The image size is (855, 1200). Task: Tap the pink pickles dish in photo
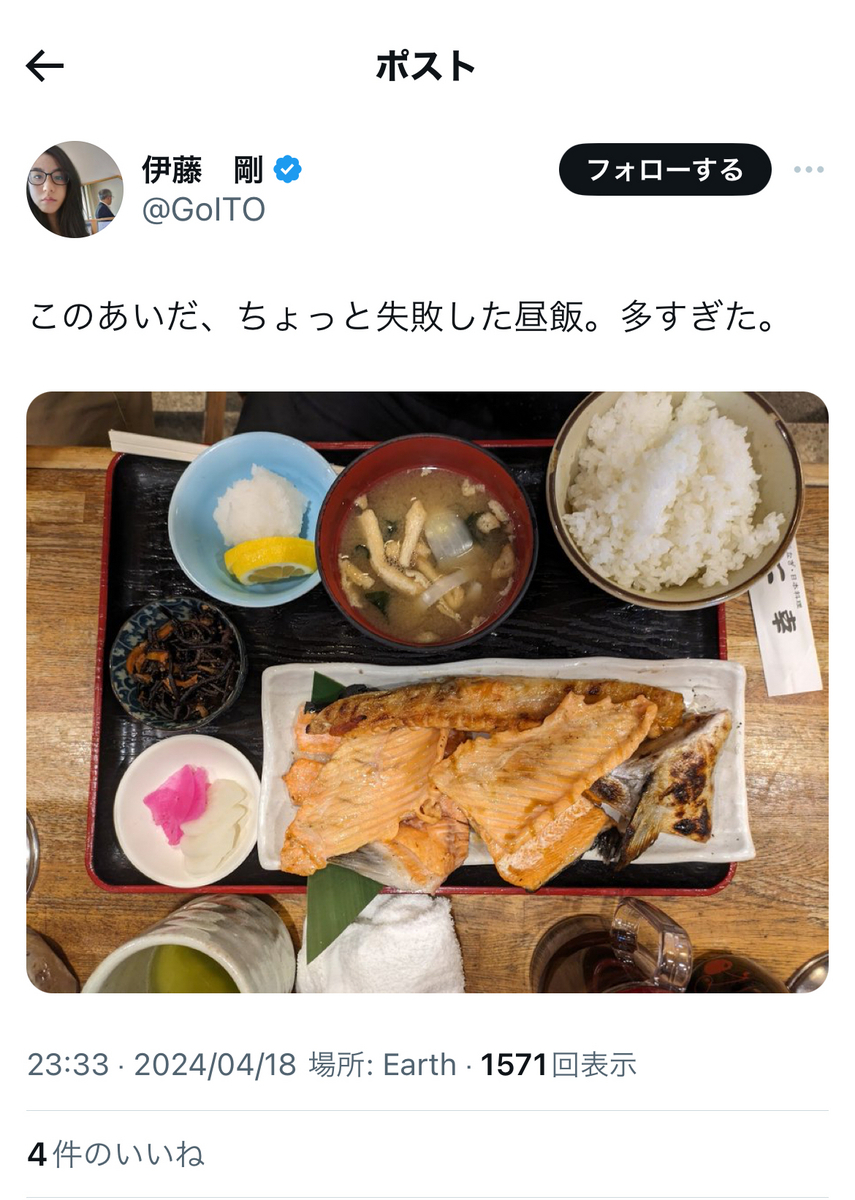tap(187, 810)
